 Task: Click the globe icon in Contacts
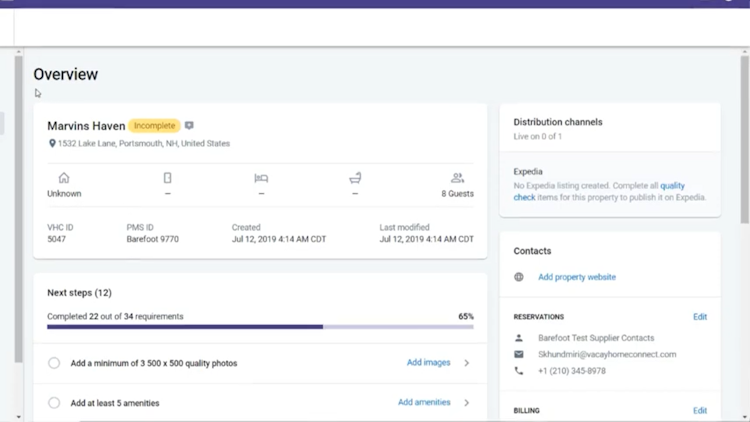point(519,277)
